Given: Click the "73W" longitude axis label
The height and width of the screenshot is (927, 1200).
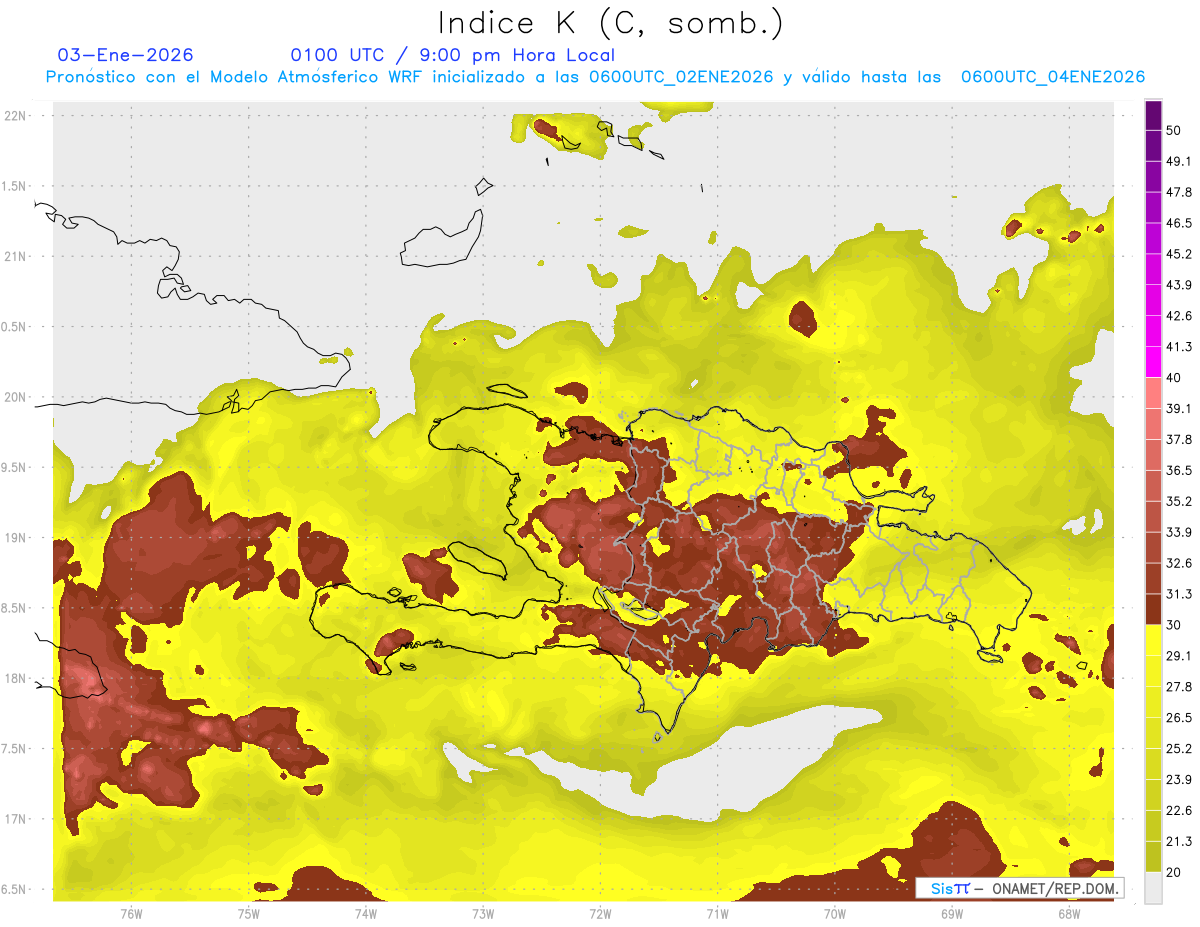Looking at the screenshot, I should pyautogui.click(x=483, y=913).
